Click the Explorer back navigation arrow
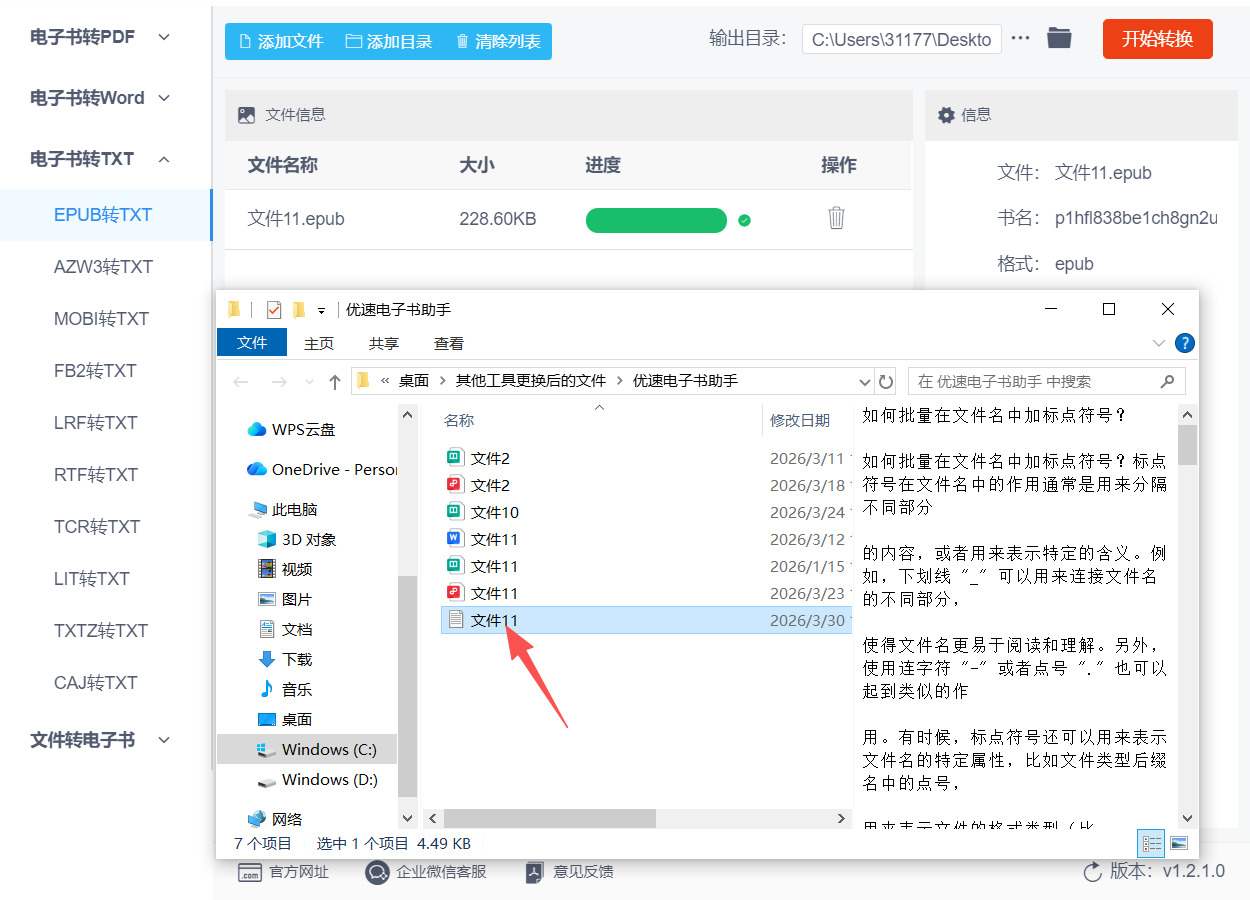 click(x=241, y=381)
